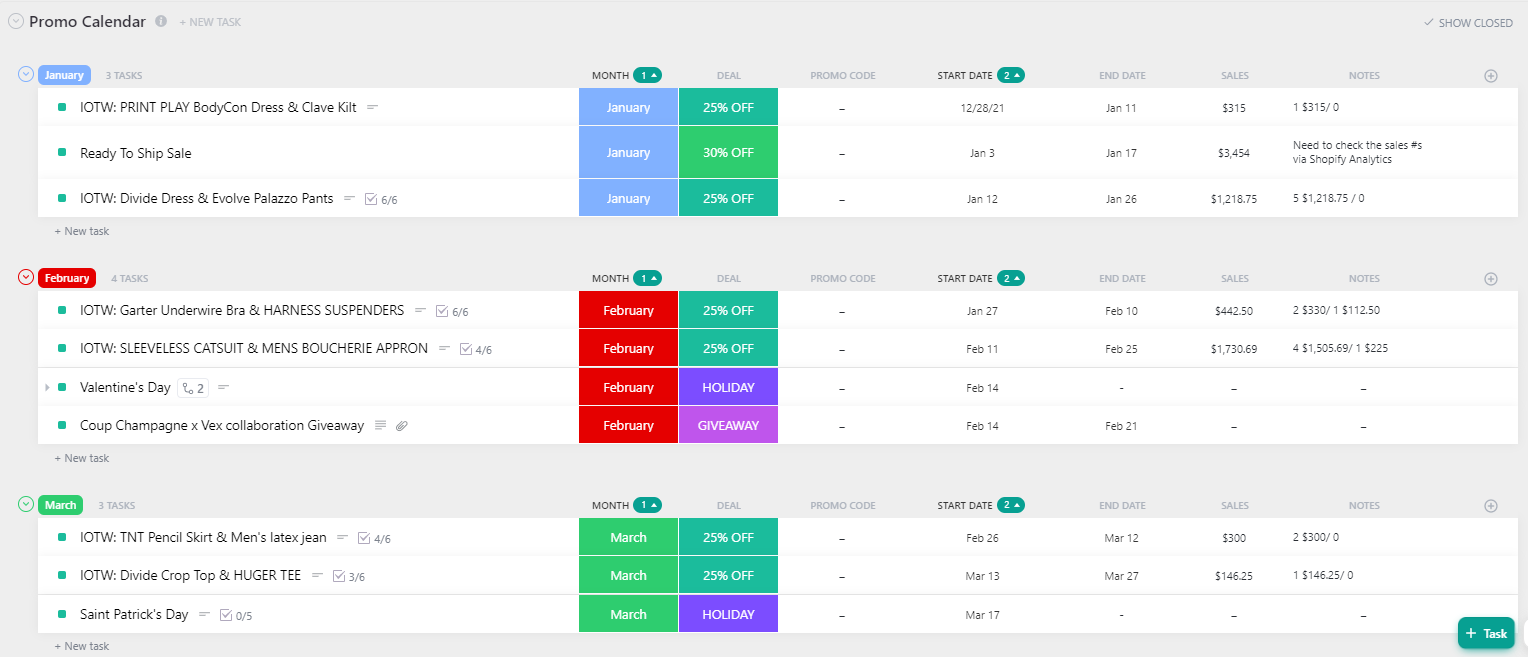The height and width of the screenshot is (657, 1528).
Task: Add a column in the February group
Action: [x=1491, y=278]
